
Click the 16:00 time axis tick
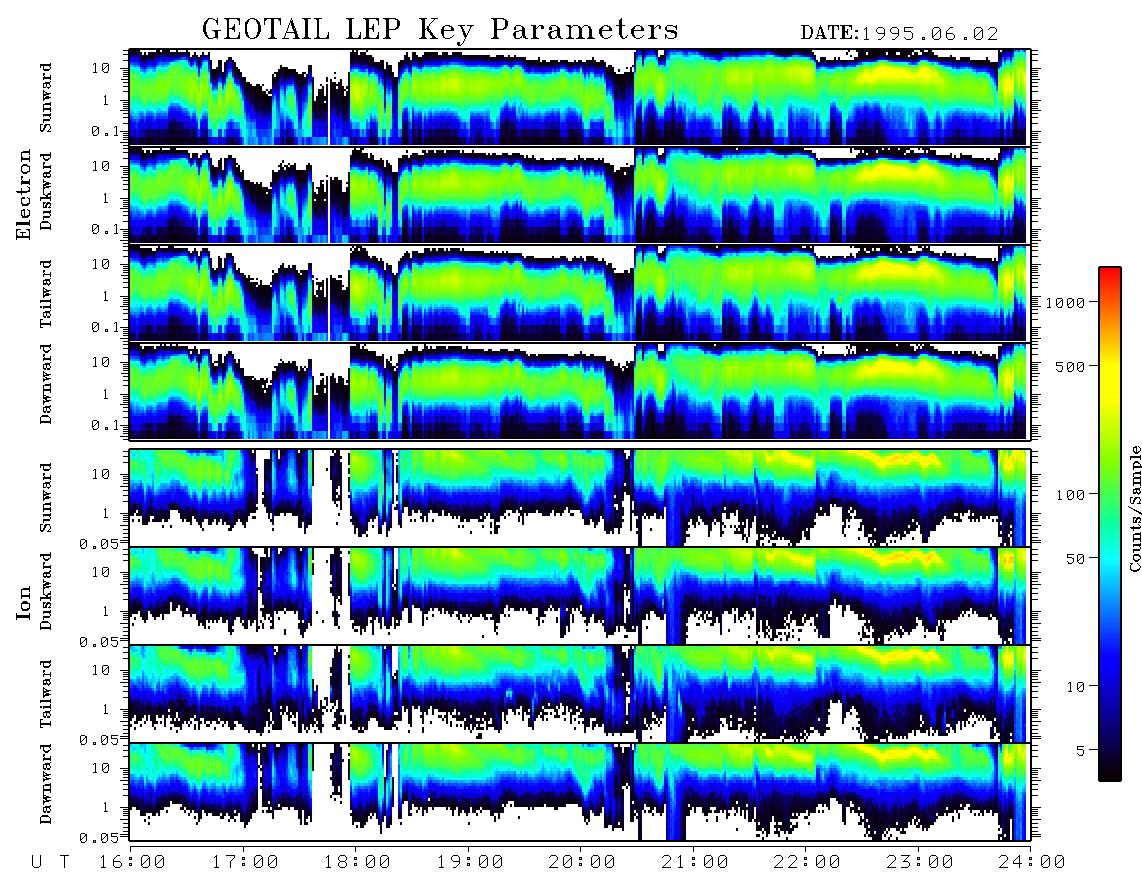[x=130, y=863]
